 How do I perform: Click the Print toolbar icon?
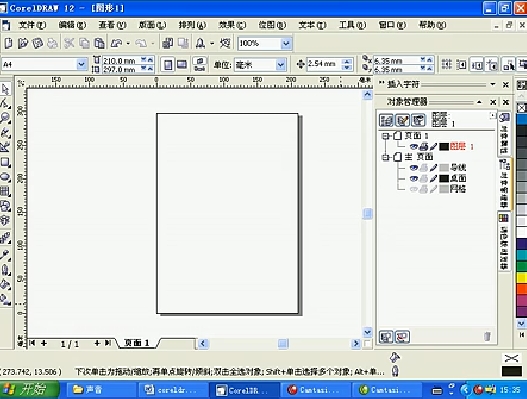(52, 43)
